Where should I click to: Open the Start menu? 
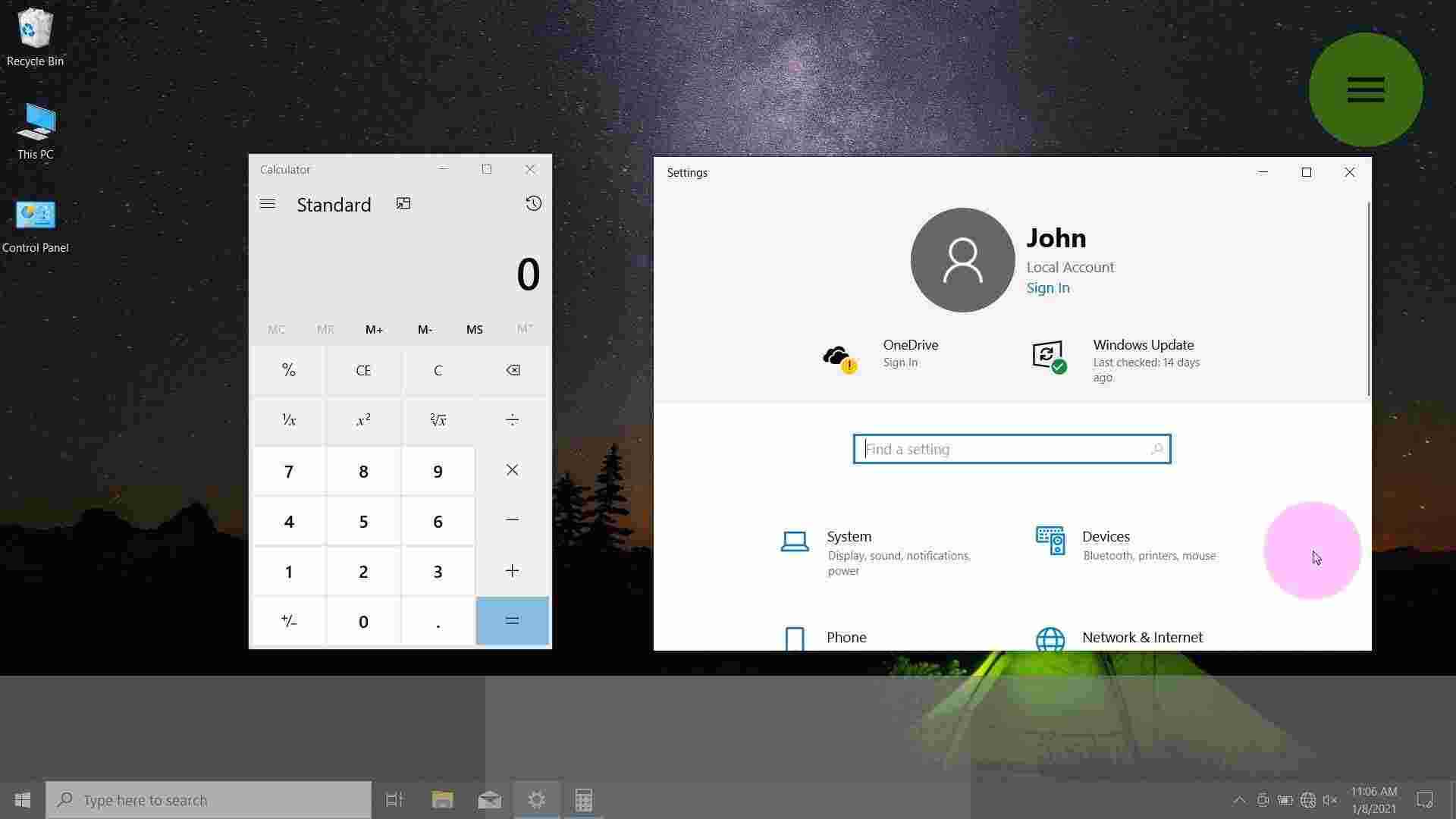21,799
